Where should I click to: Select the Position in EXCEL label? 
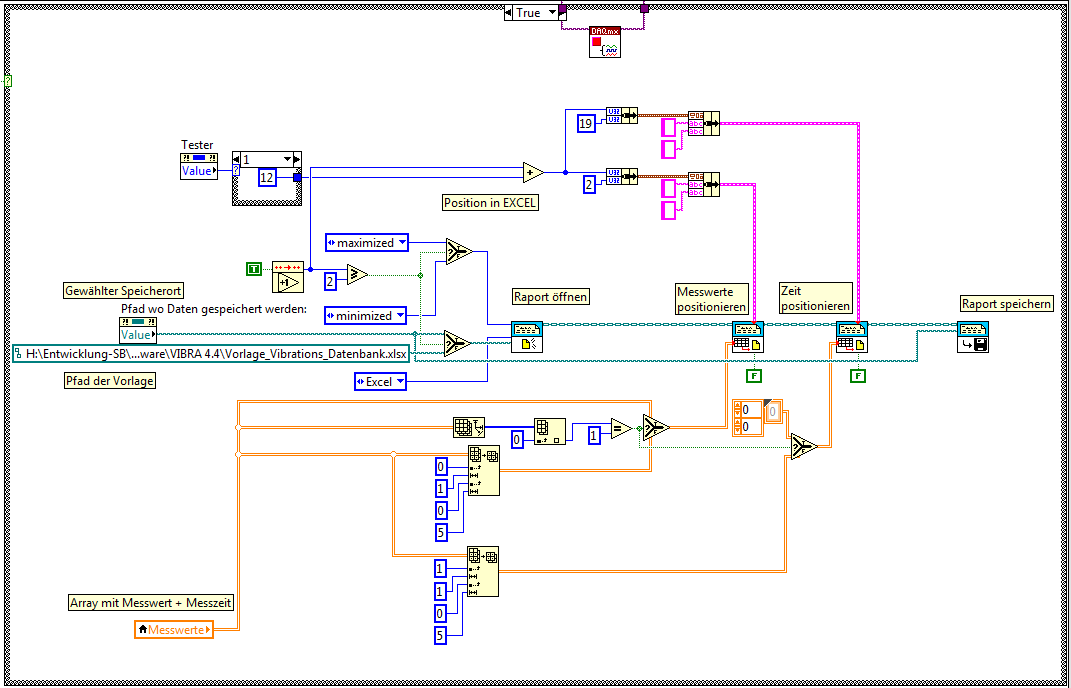click(490, 202)
